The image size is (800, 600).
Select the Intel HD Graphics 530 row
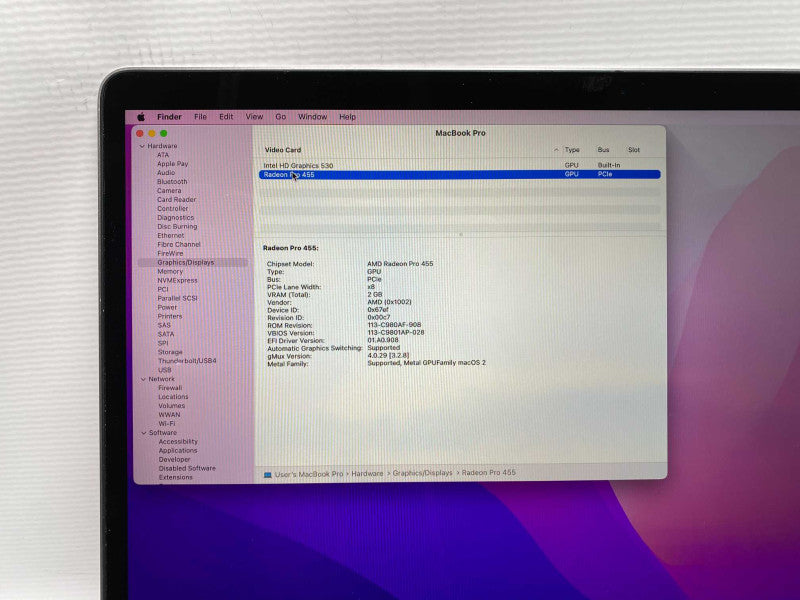[x=460, y=165]
